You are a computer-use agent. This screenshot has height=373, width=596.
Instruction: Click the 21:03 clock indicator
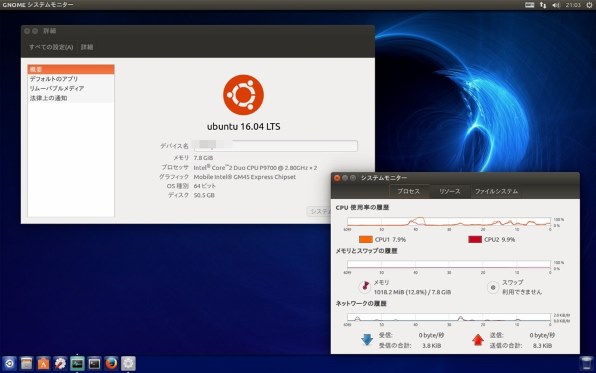pos(573,5)
